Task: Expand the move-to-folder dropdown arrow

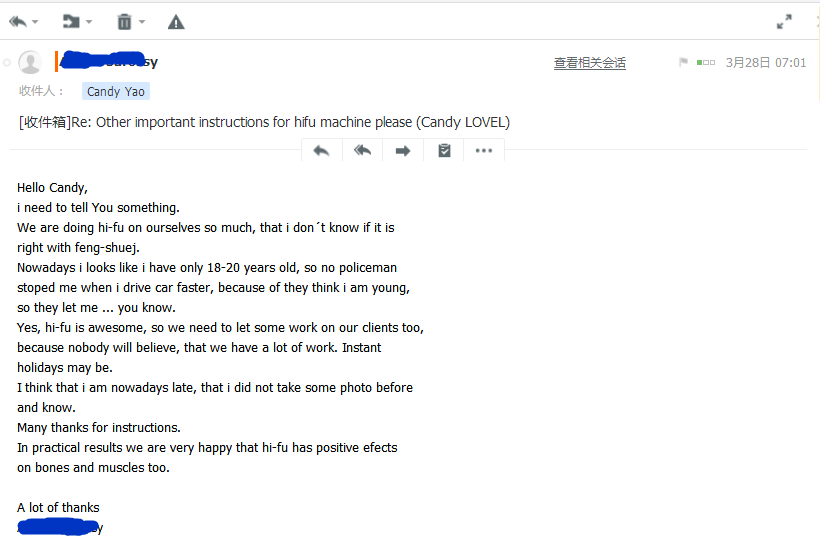Action: click(x=89, y=22)
